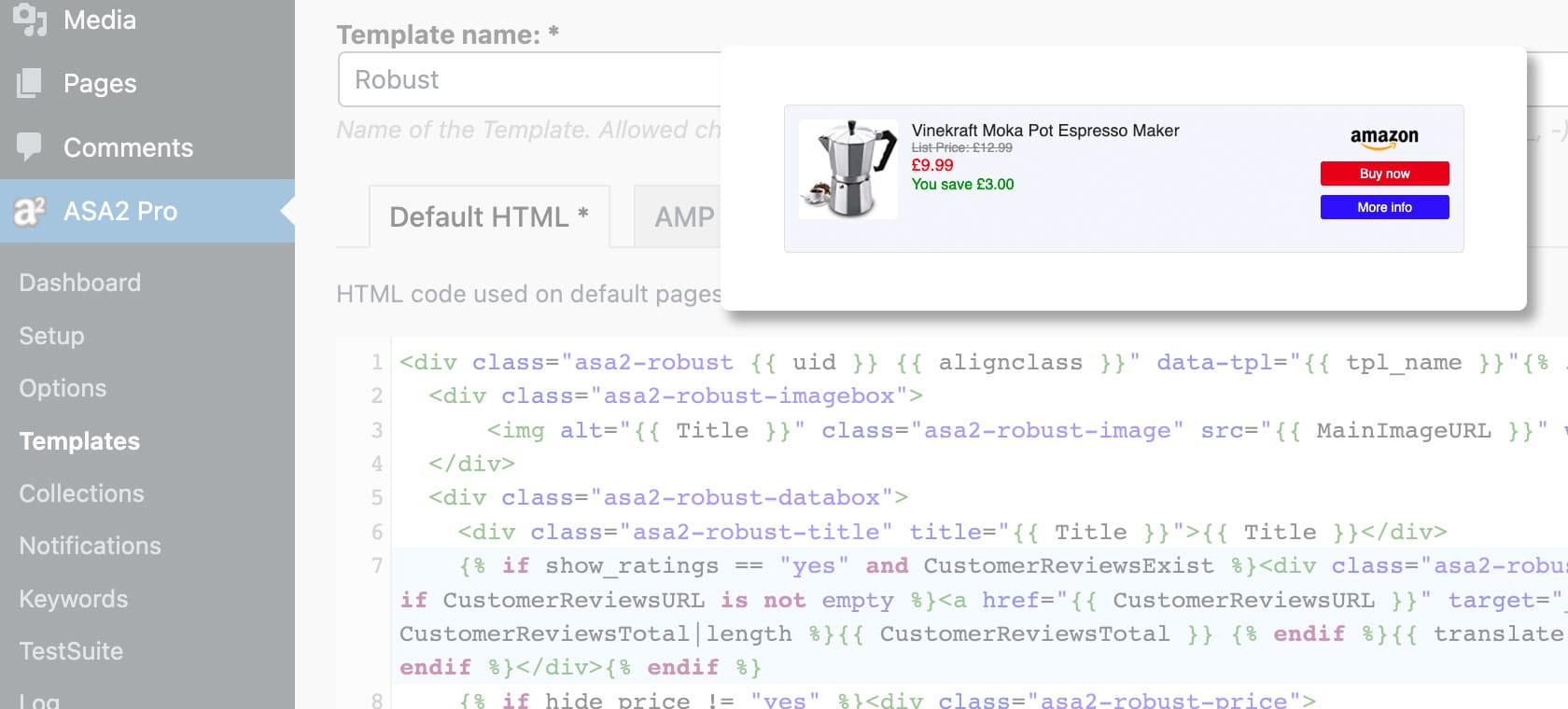
Task: Click the Vinekraft Moka Pot product title
Action: click(1045, 131)
